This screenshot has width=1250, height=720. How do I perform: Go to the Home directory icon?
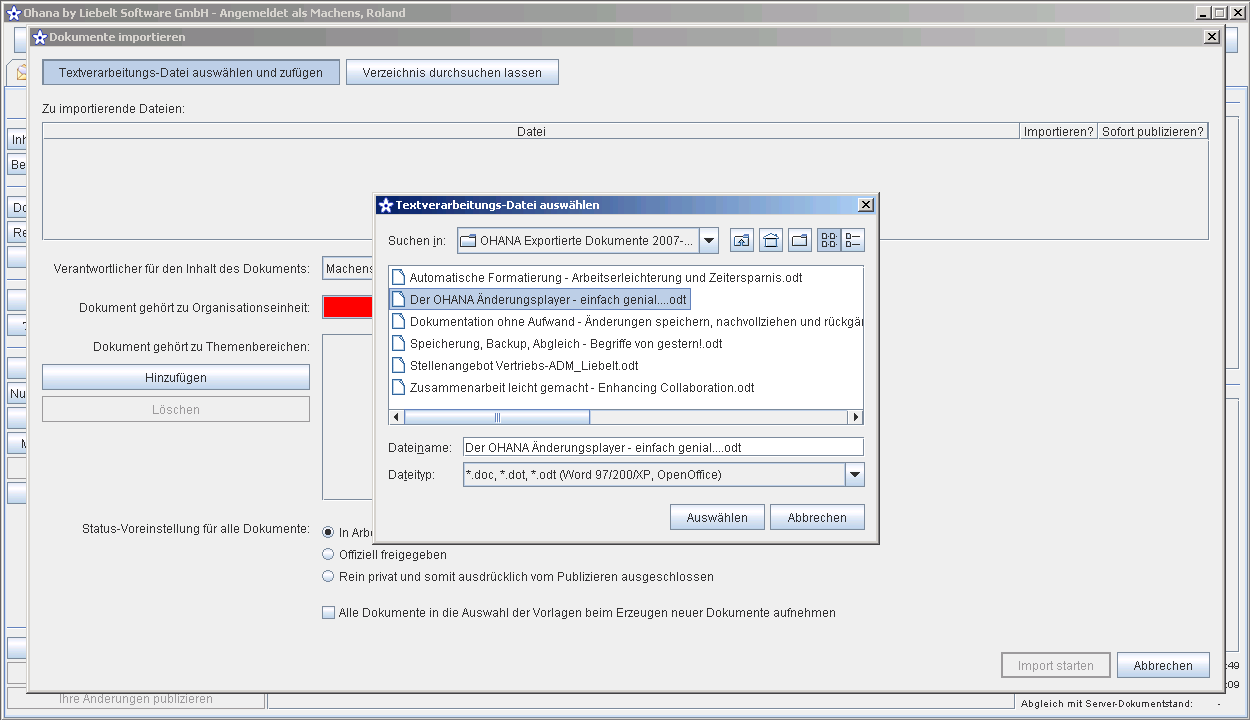[771, 240]
